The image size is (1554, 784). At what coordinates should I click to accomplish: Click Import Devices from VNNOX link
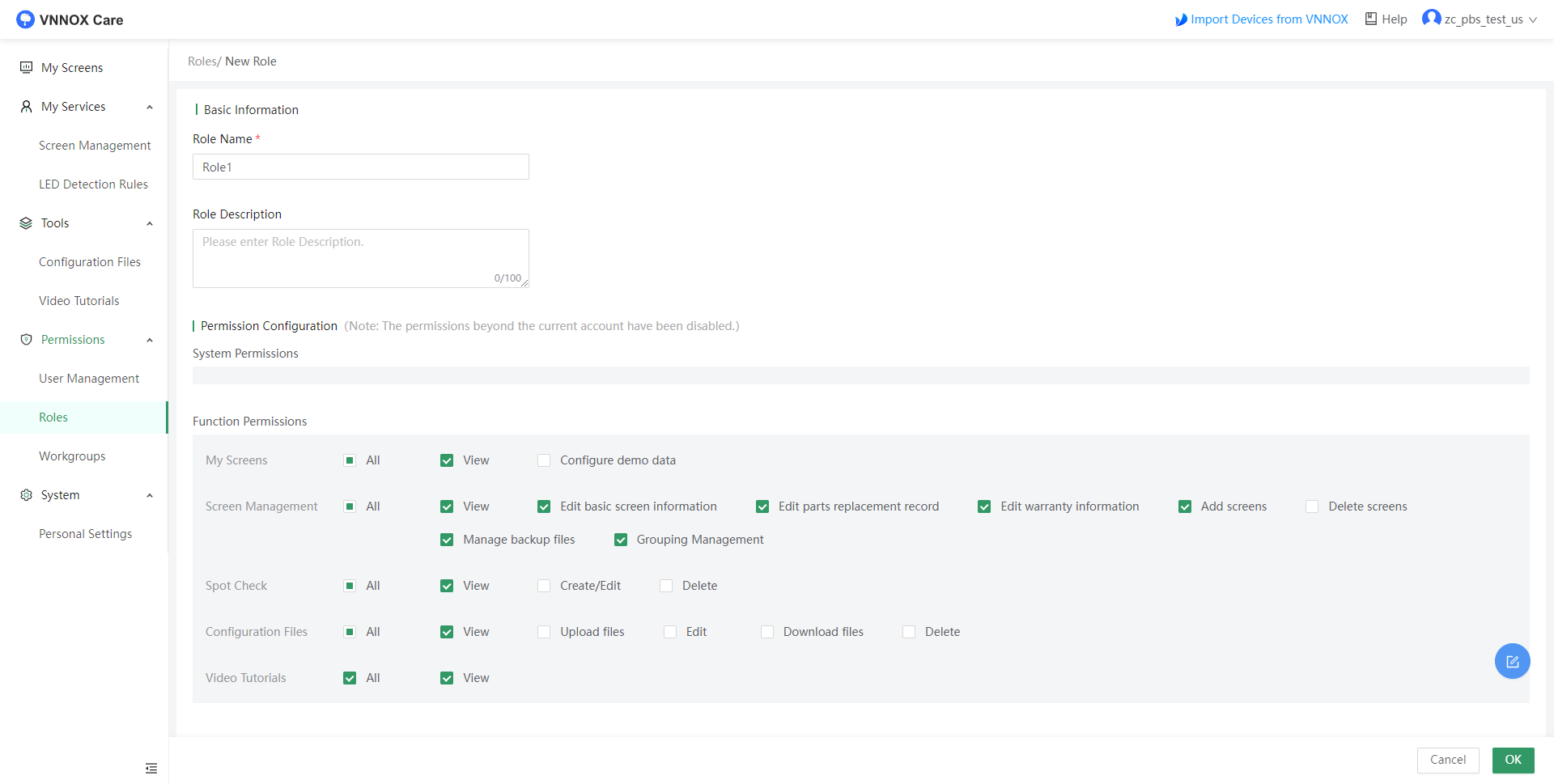(x=1268, y=19)
